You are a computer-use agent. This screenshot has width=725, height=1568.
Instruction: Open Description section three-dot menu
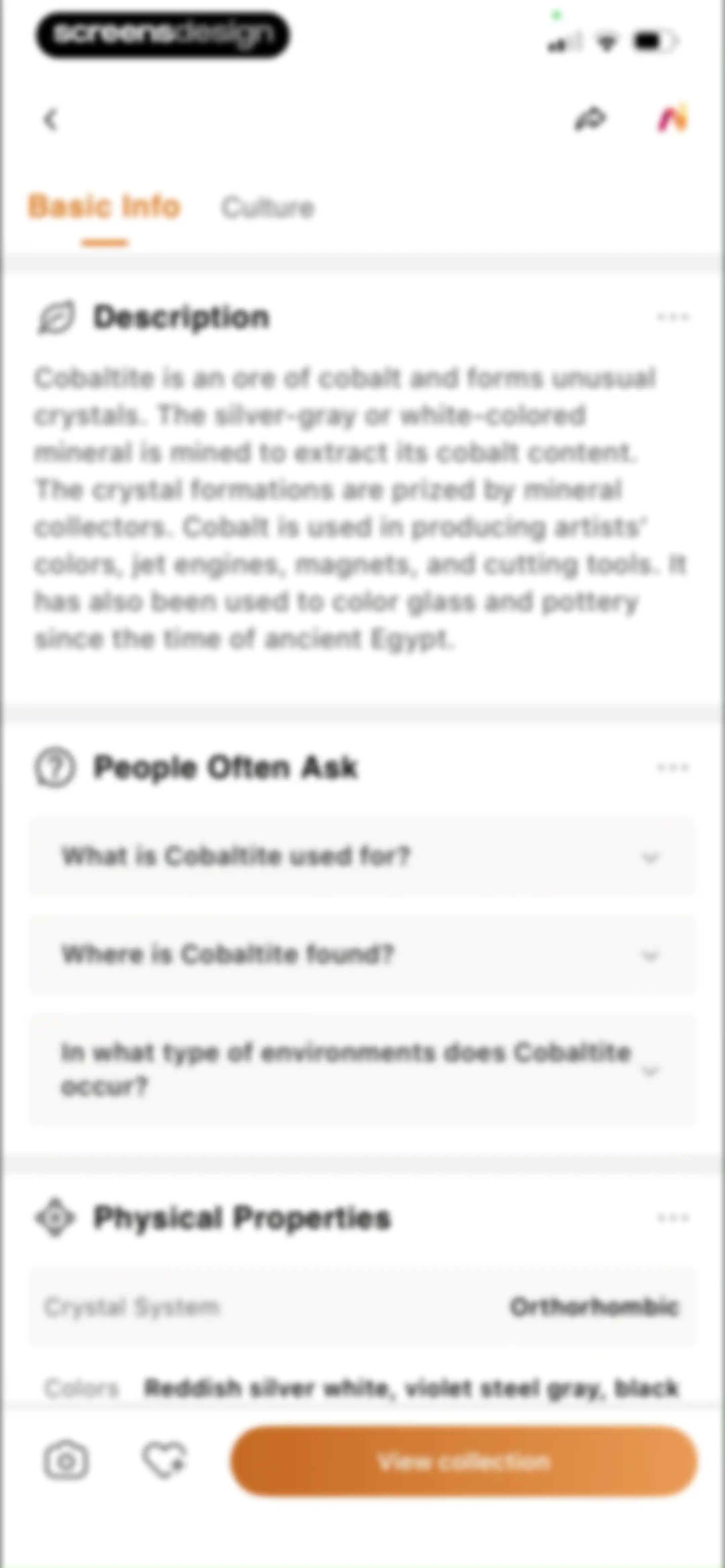coord(673,317)
